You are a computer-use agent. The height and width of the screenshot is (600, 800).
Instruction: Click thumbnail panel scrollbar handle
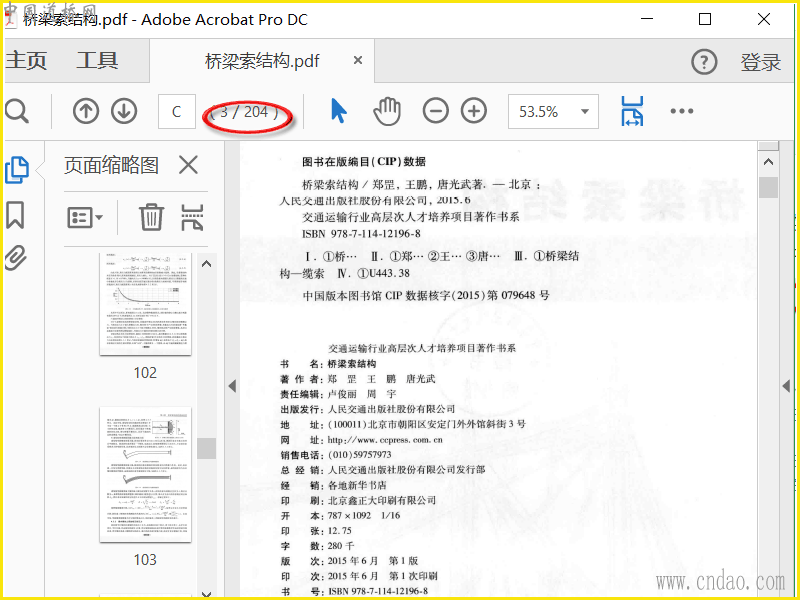pos(207,448)
